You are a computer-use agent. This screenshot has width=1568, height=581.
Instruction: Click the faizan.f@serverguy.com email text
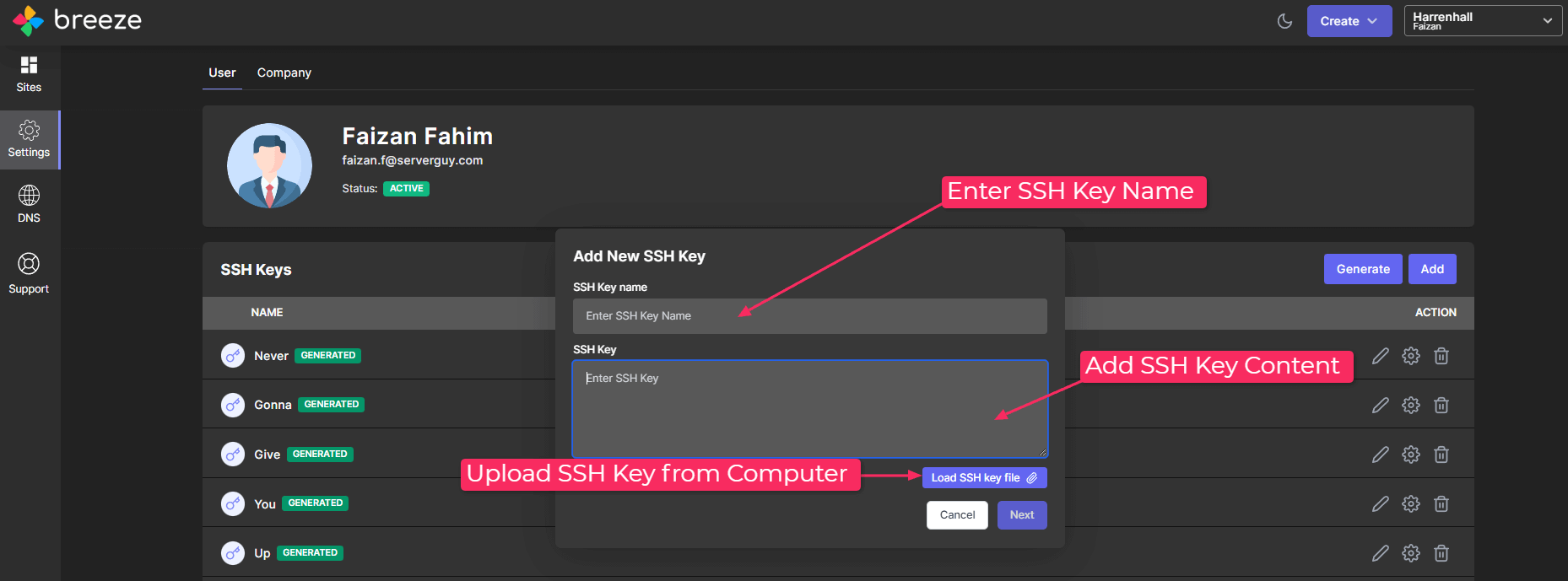pyautogui.click(x=412, y=160)
